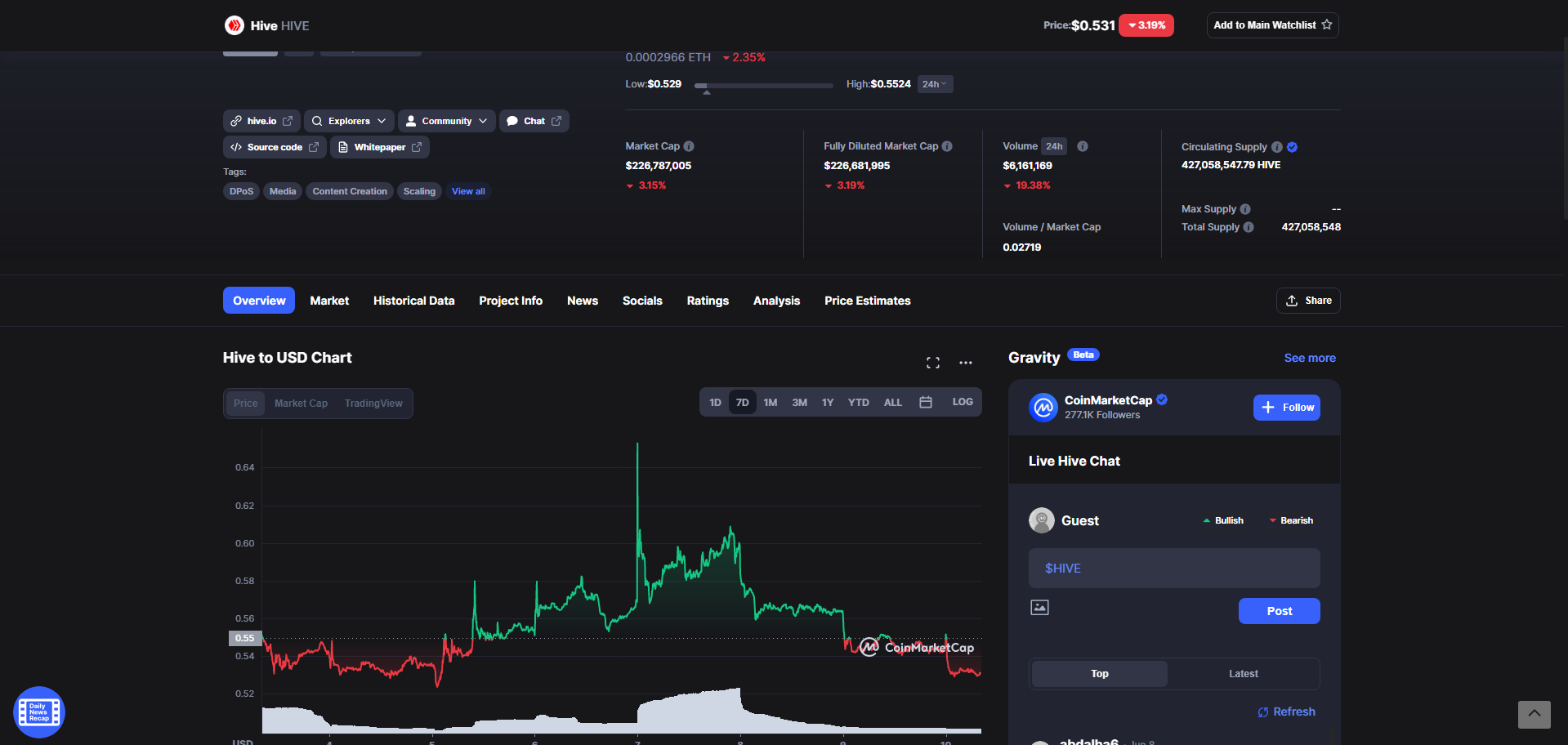Refresh the live chat feed

tap(1287, 712)
